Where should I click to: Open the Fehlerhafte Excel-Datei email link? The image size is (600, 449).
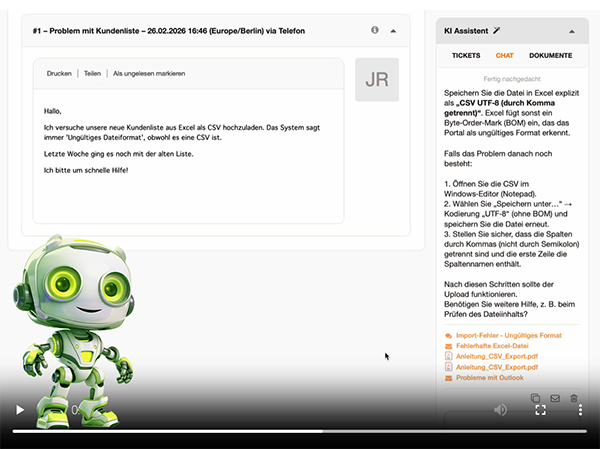pyautogui.click(x=497, y=346)
